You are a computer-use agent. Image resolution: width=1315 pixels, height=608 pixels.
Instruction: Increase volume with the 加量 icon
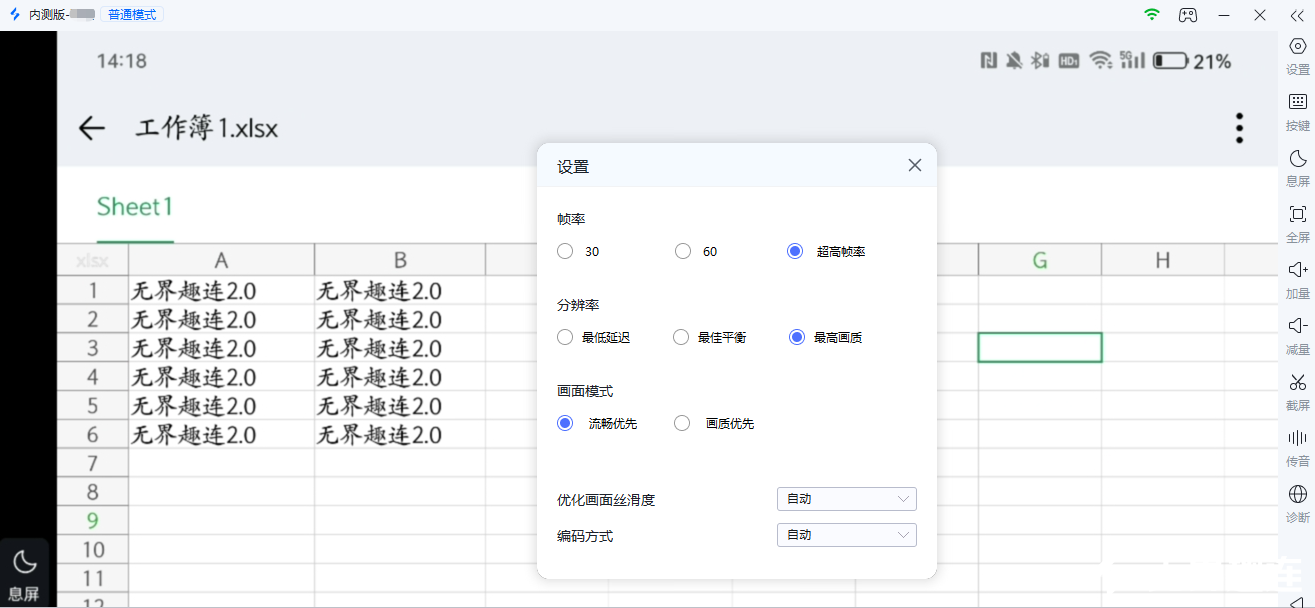(1297, 270)
